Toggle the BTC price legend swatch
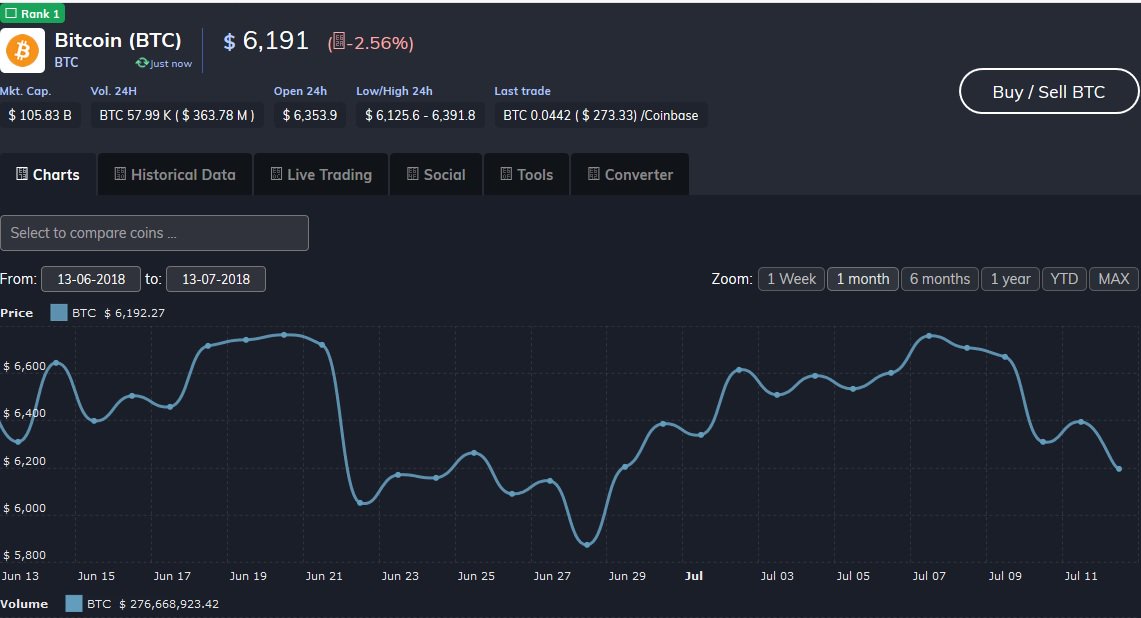This screenshot has width=1141, height=618. (x=59, y=313)
